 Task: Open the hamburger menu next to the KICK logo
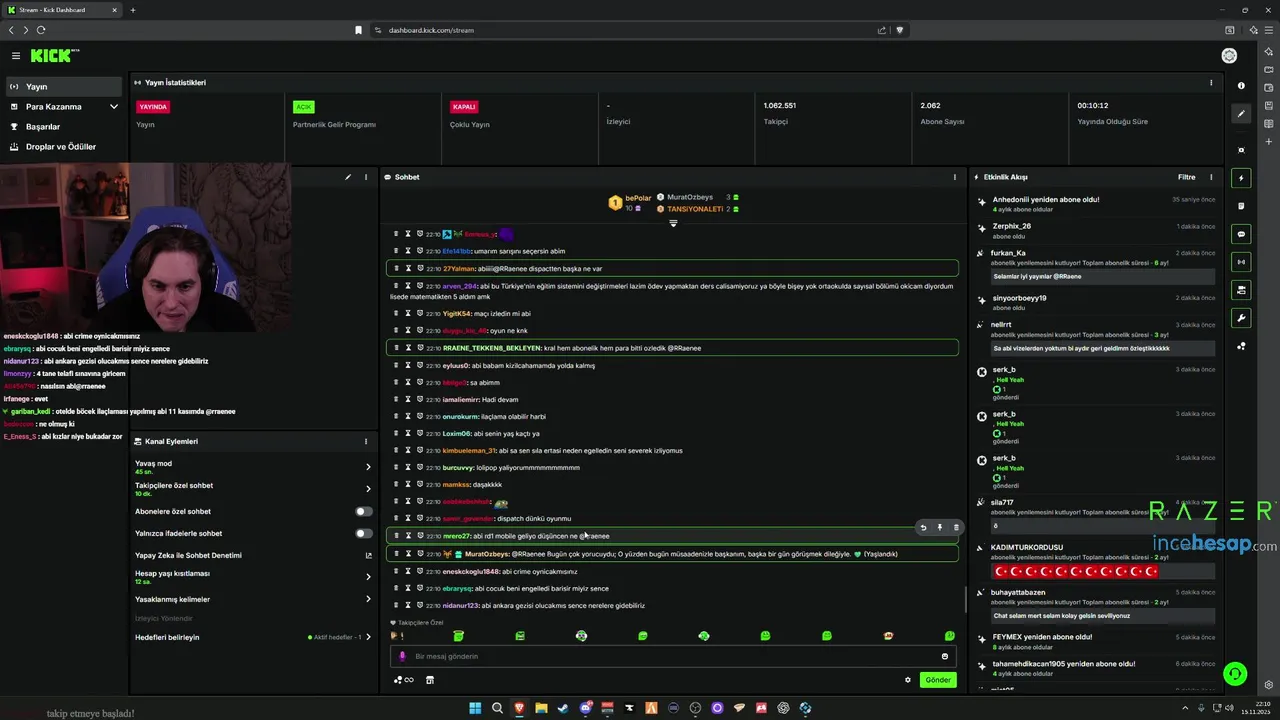(x=16, y=56)
